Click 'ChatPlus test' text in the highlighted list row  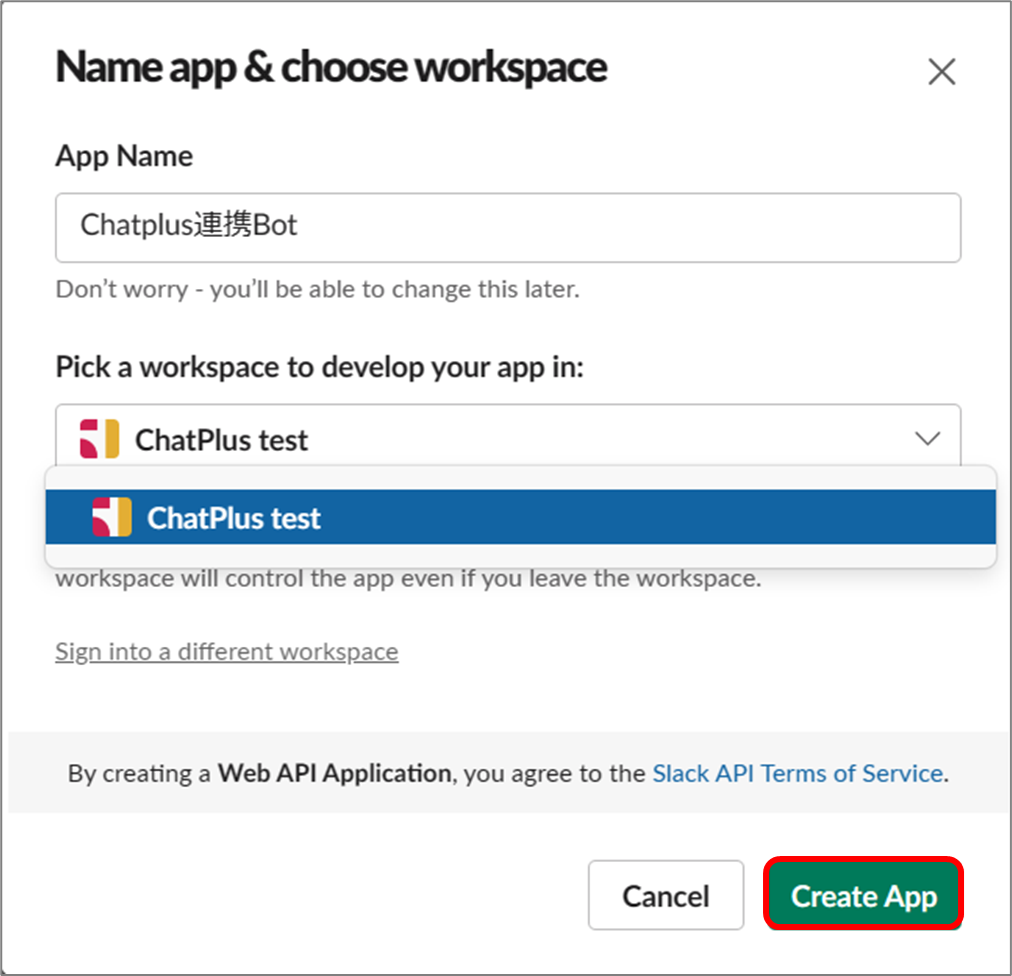234,518
